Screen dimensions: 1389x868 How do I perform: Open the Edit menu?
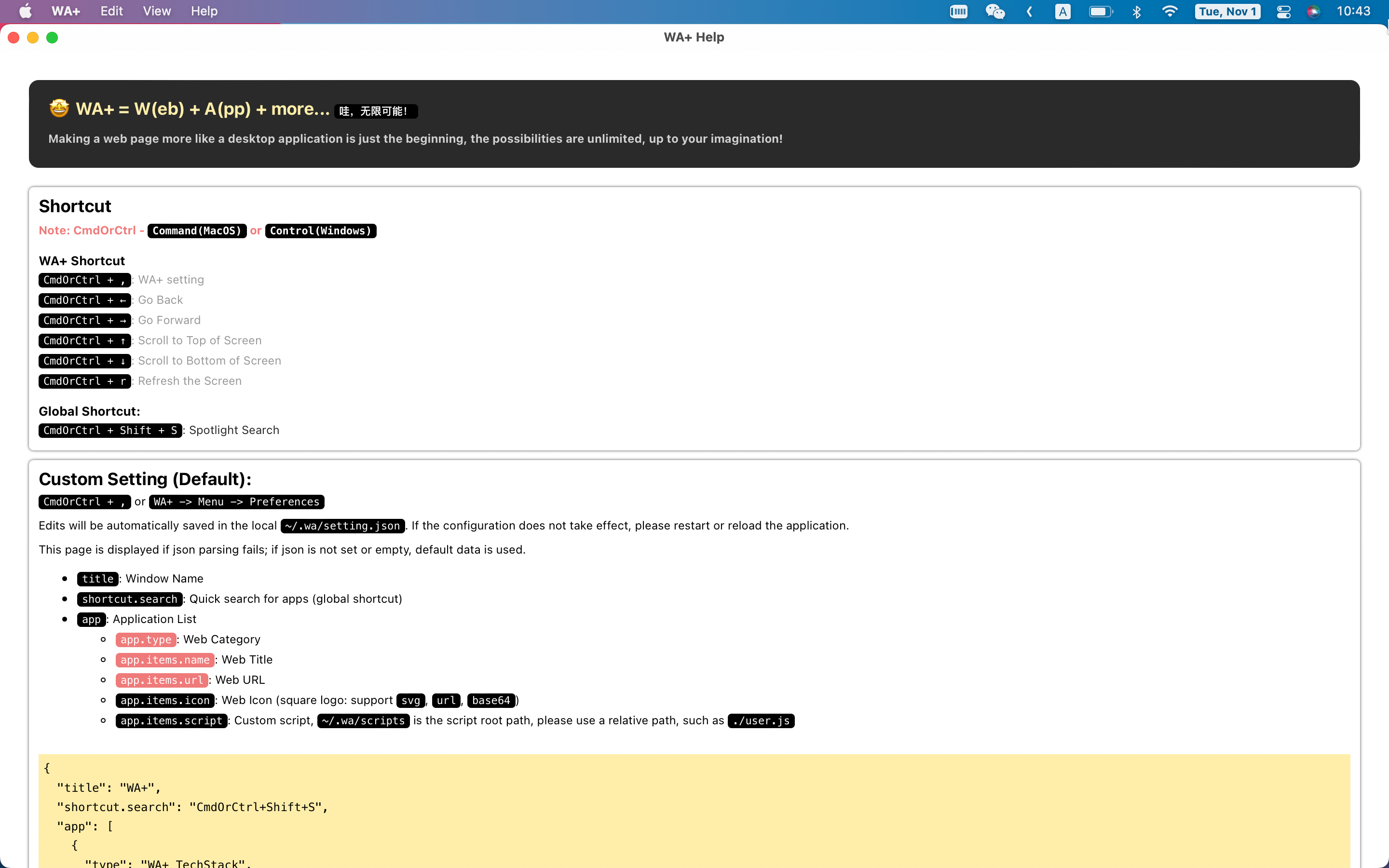pyautogui.click(x=111, y=12)
